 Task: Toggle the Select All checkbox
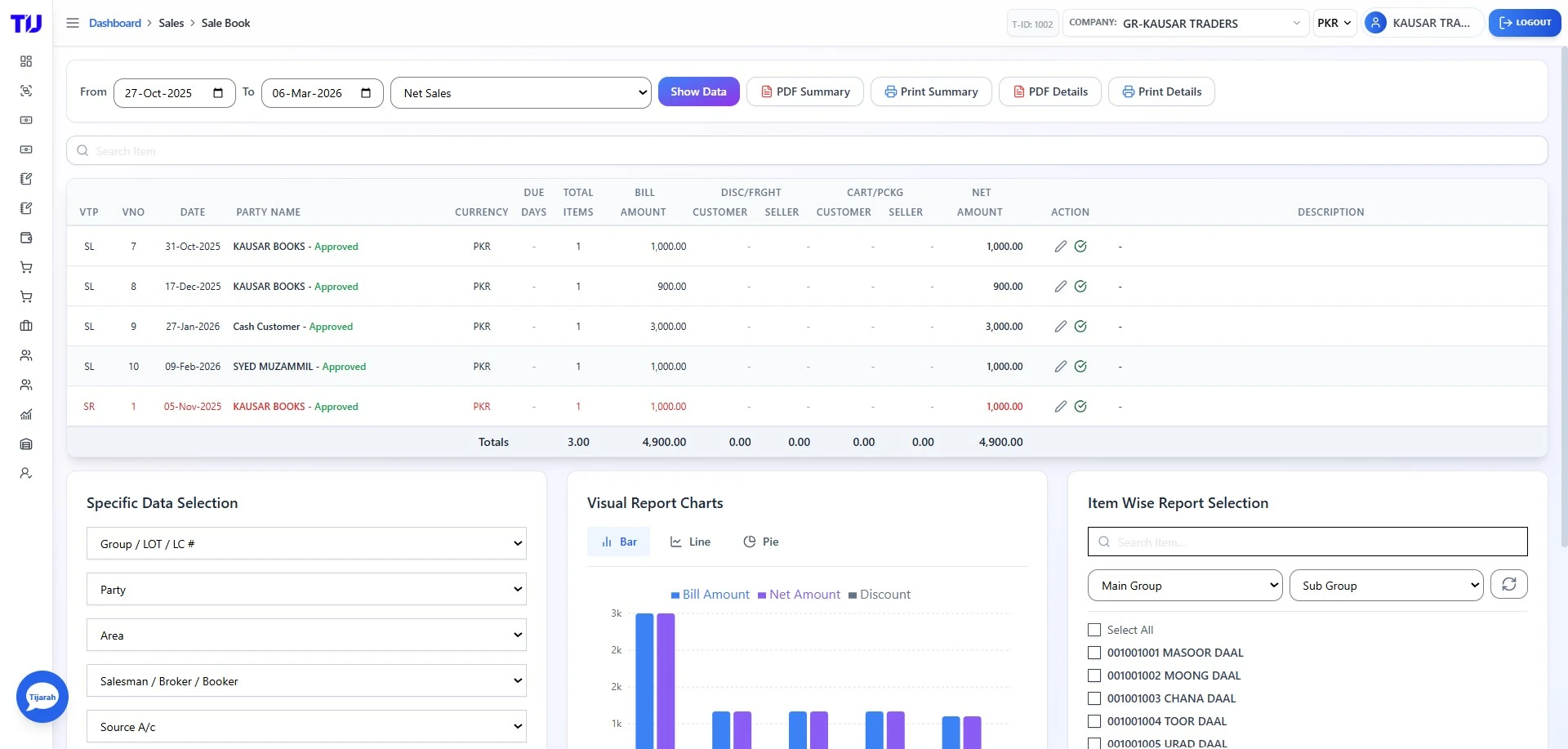(x=1094, y=630)
